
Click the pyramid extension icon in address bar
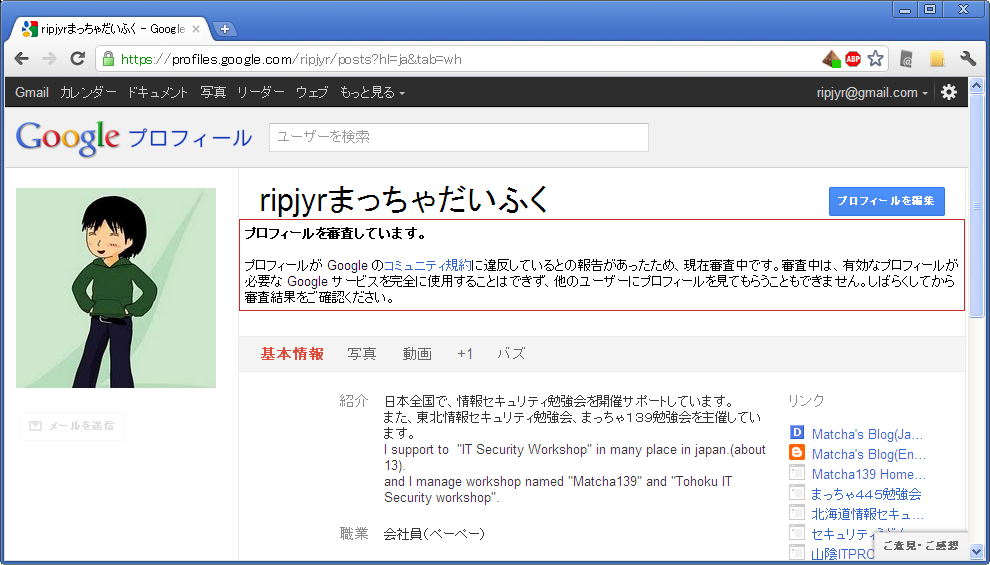pyautogui.click(x=832, y=59)
